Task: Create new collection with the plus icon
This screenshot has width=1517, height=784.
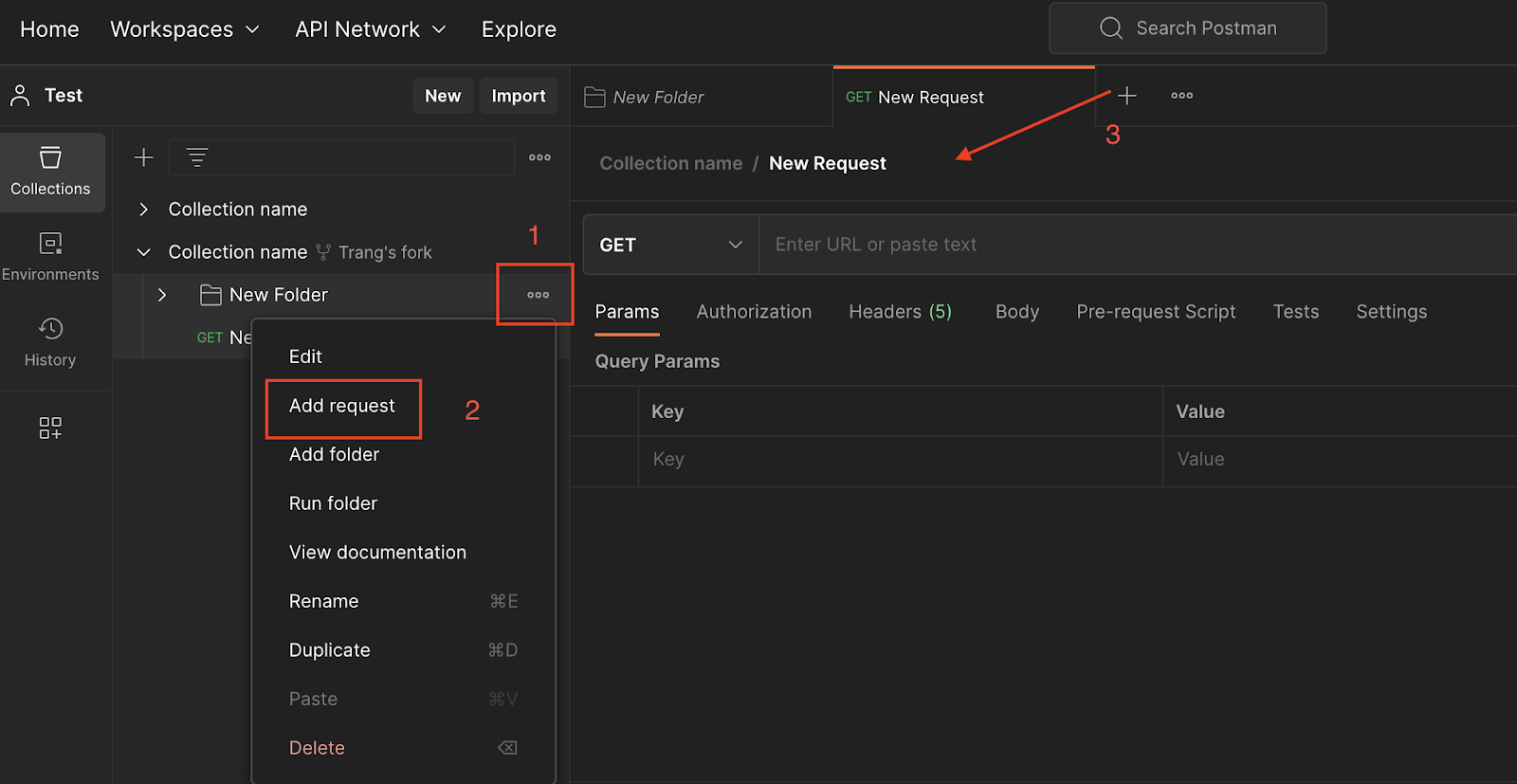Action: click(x=144, y=157)
